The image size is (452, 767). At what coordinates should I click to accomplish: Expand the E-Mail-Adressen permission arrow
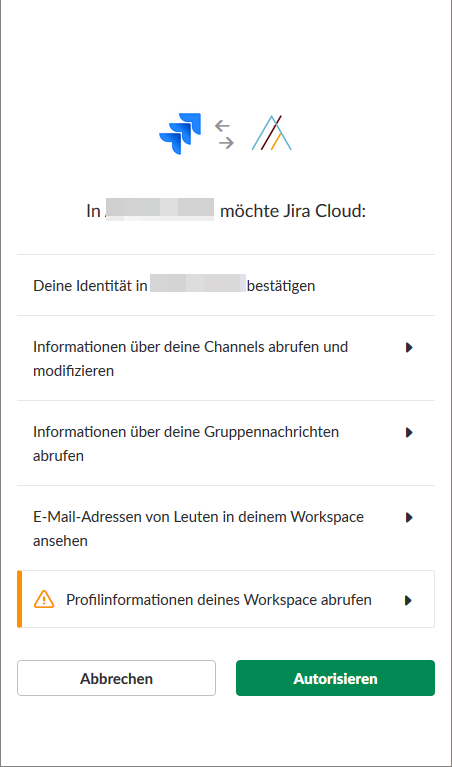click(409, 517)
